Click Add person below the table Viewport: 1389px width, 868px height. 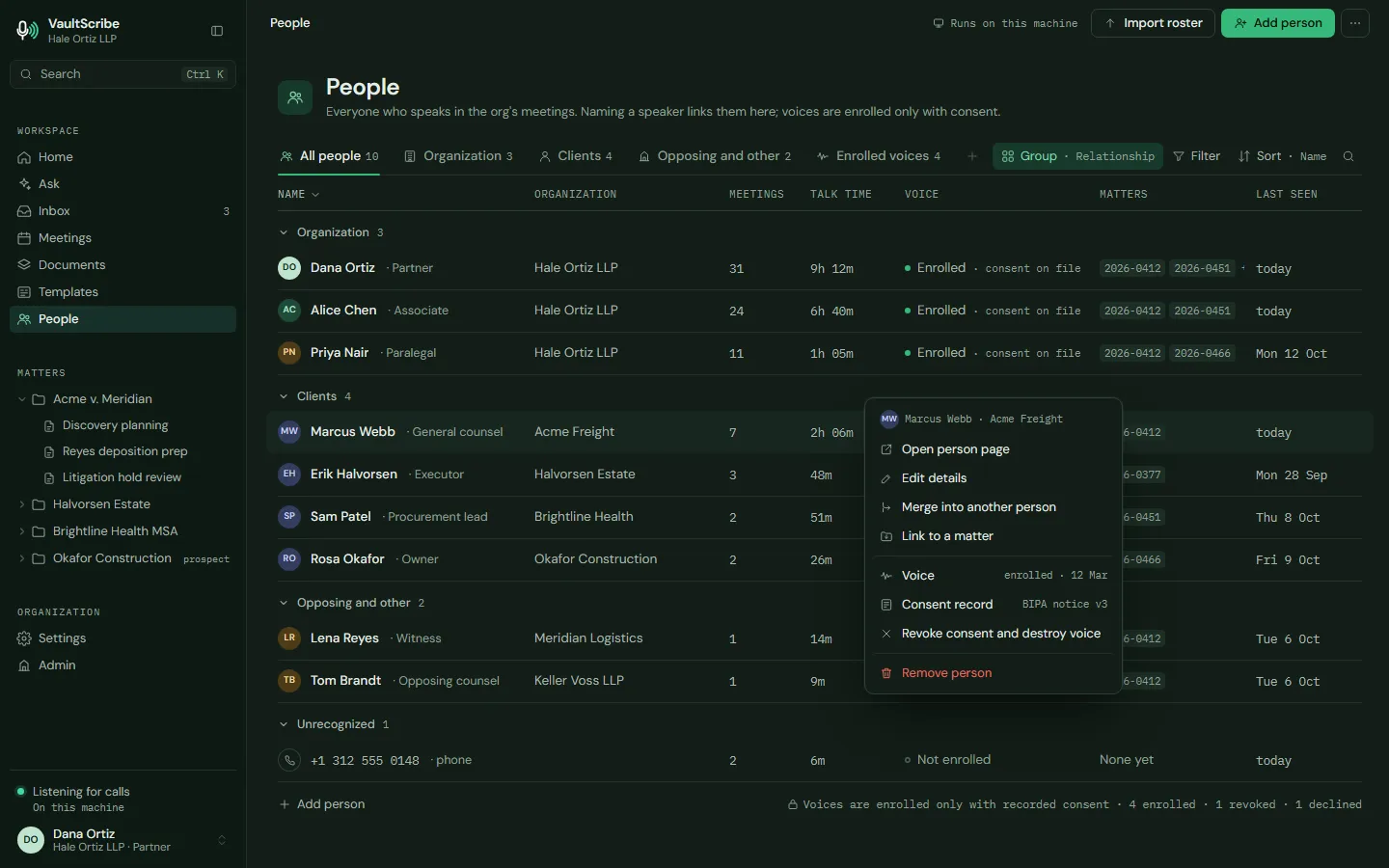pyautogui.click(x=322, y=804)
